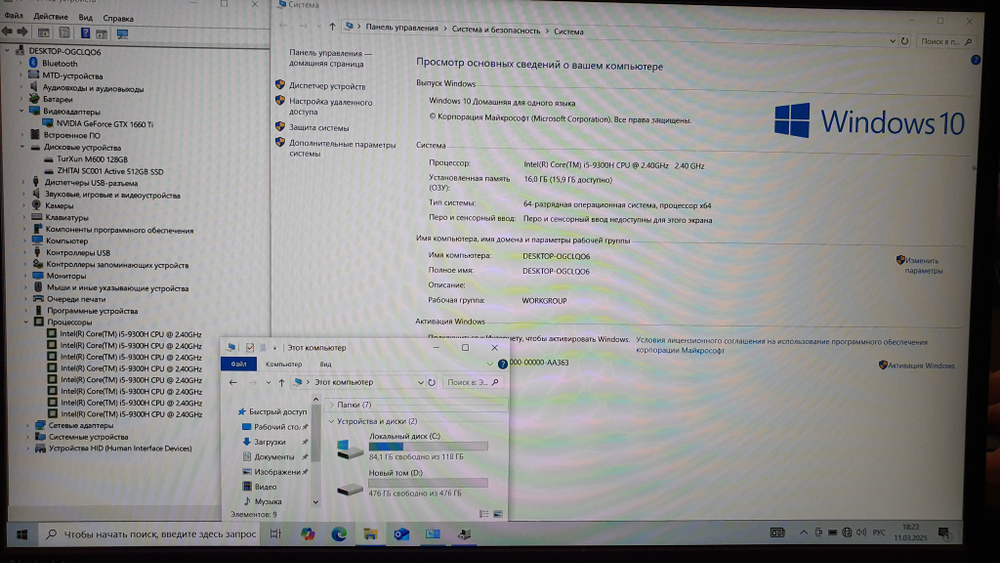Open the Explorer address bar dropdown
1000x563 pixels.
(x=420, y=383)
